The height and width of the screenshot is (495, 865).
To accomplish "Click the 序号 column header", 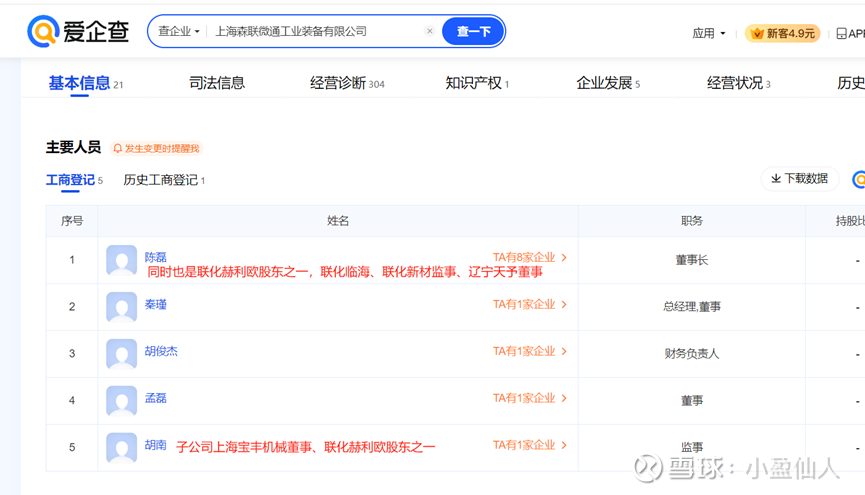I will (x=72, y=221).
